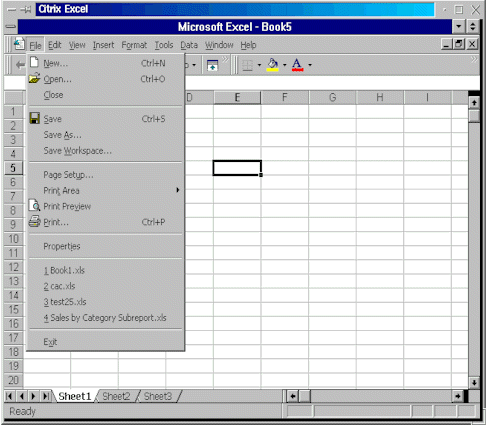Choose New... from File menu

(x=105, y=63)
